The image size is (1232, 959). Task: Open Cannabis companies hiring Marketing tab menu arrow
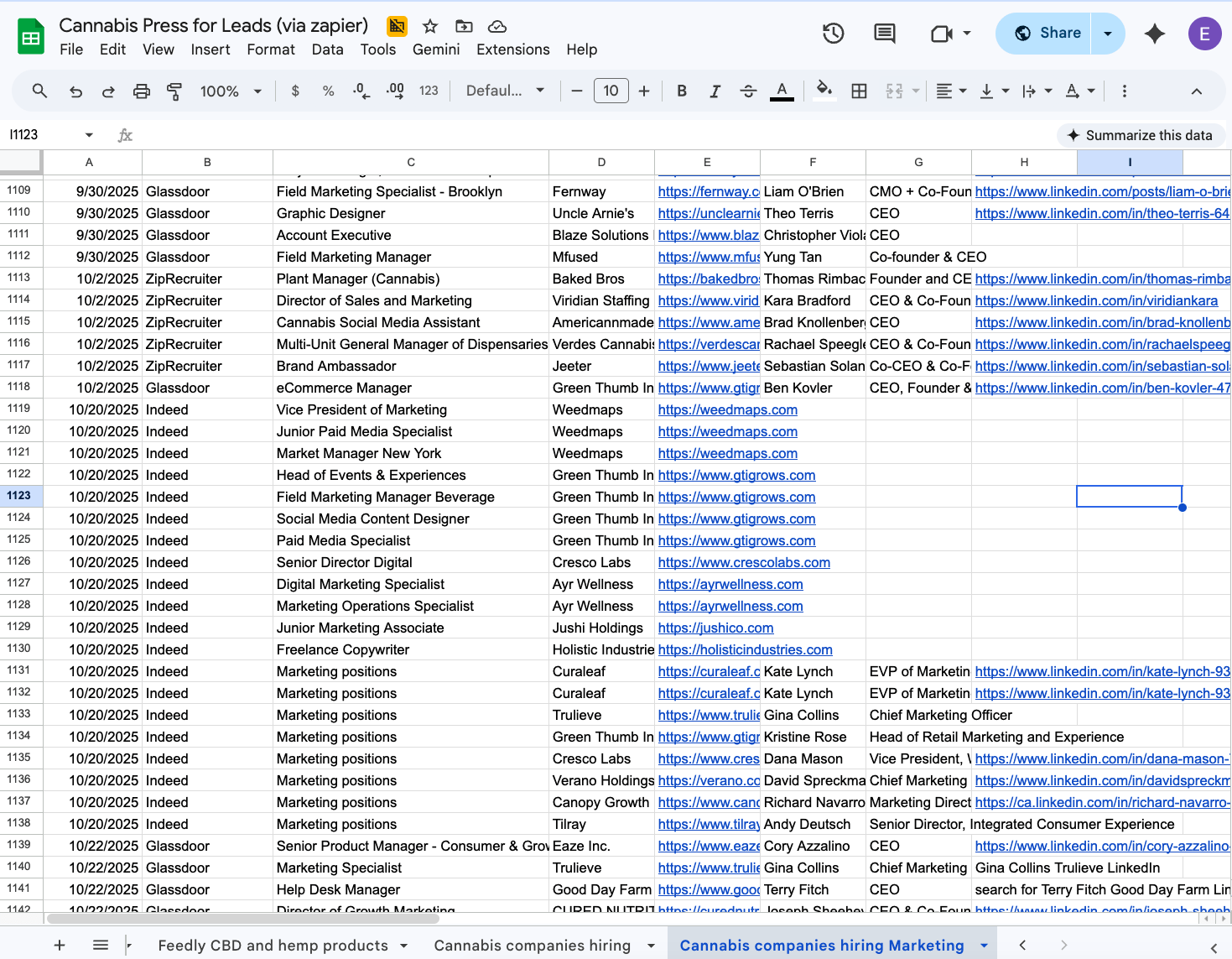click(x=984, y=946)
